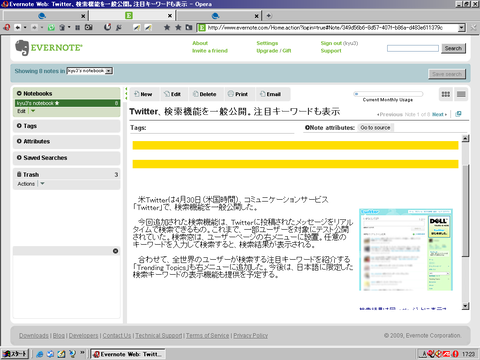
Task: Click the Previous note link
Action: point(390,114)
